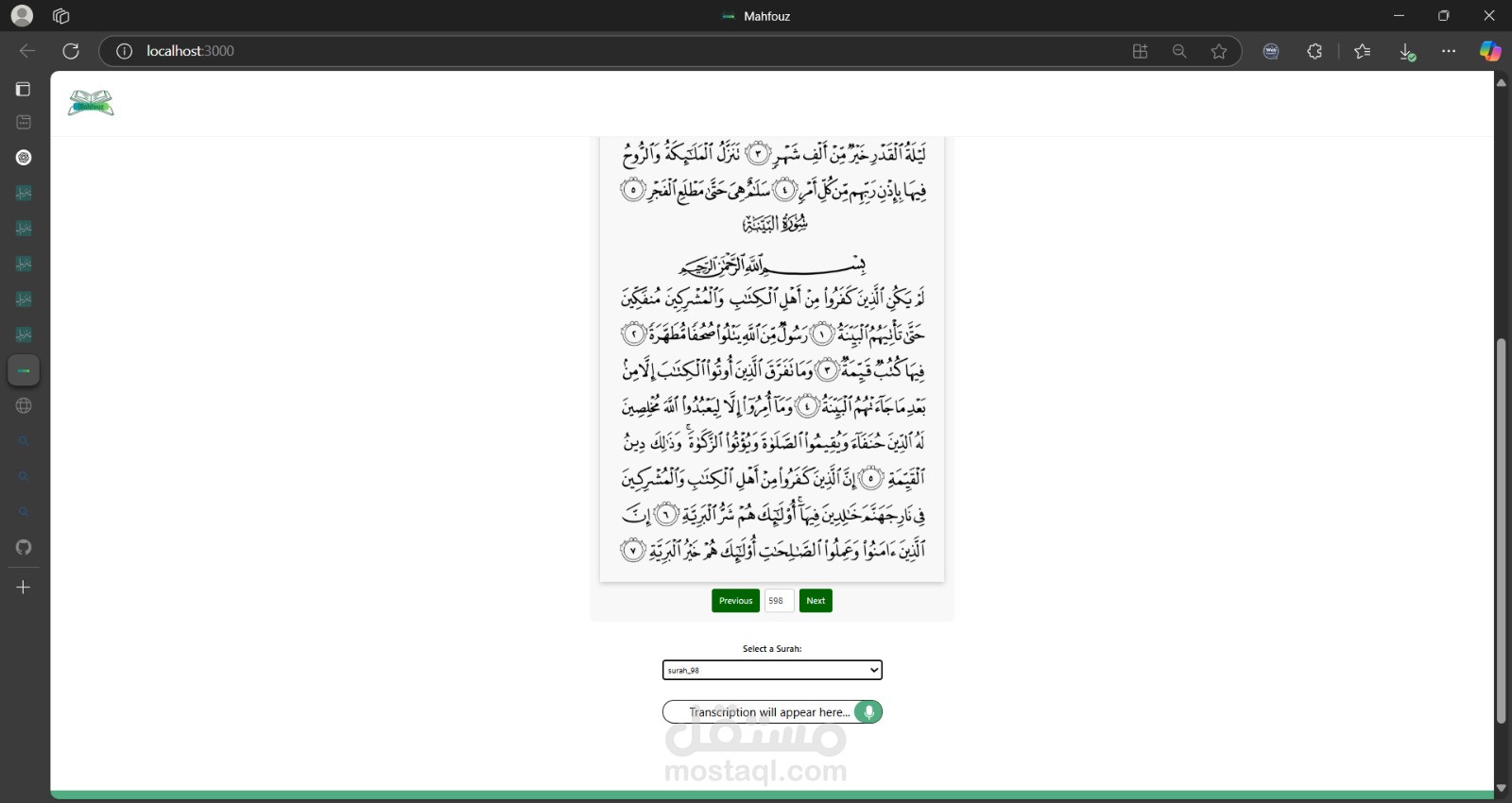Click the 'Select a Surah:' label

tap(772, 649)
